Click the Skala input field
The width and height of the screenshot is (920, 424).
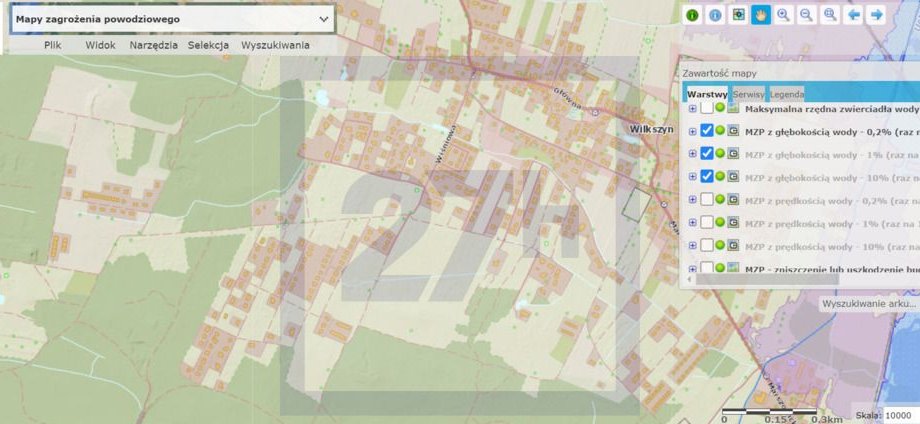click(900, 415)
